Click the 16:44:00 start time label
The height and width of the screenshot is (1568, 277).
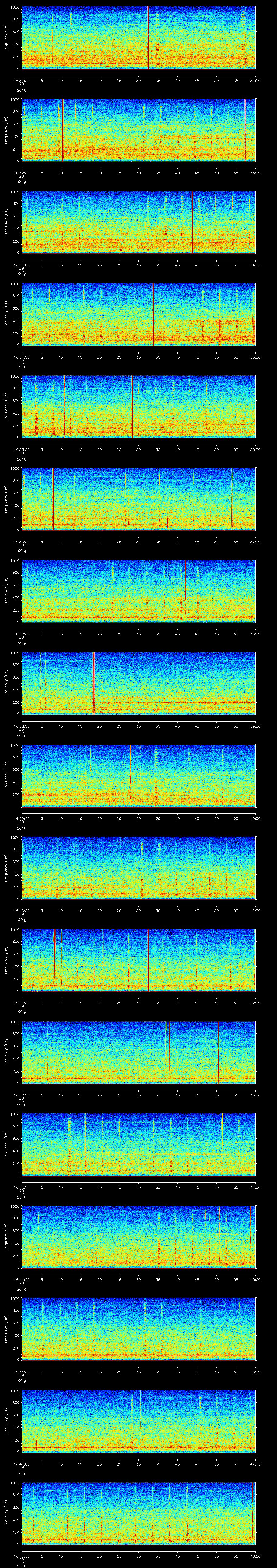point(21,1279)
